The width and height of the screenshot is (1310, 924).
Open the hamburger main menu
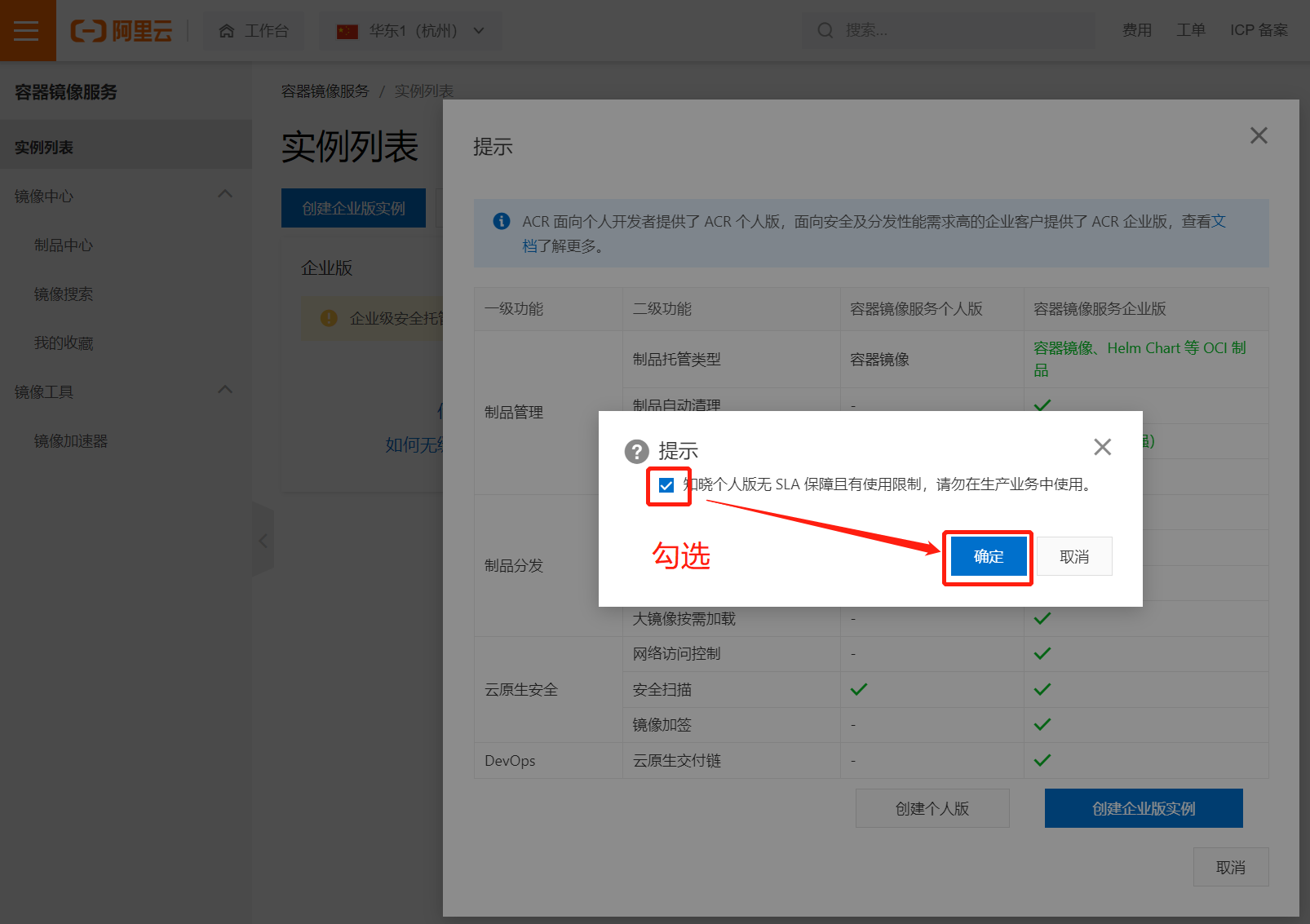27,30
